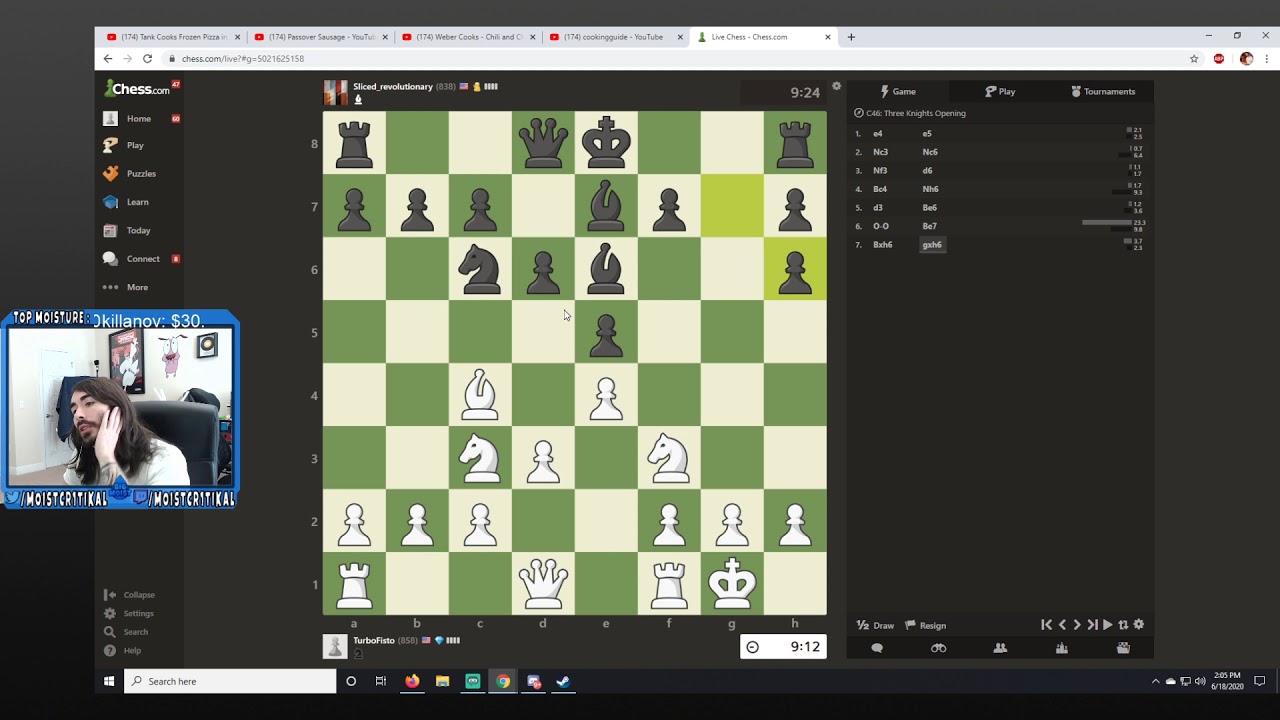Select move Nh6 in the move list
The image size is (1280, 720).
pos(930,189)
